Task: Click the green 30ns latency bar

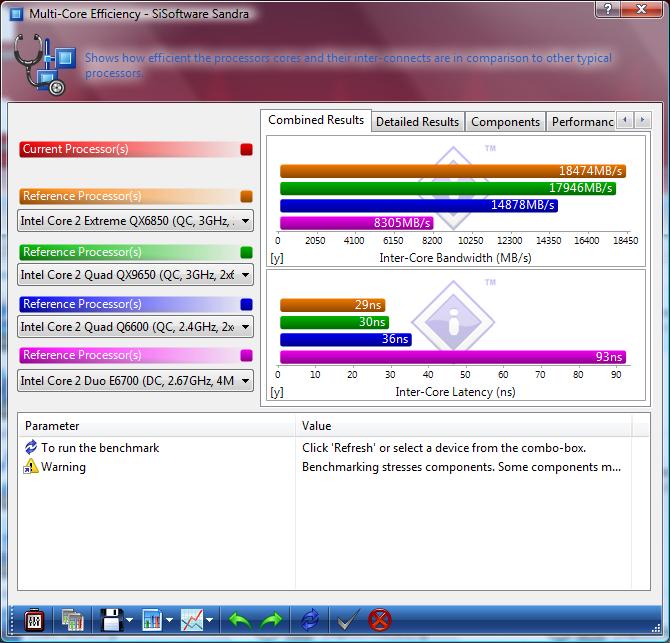Action: coord(334,322)
